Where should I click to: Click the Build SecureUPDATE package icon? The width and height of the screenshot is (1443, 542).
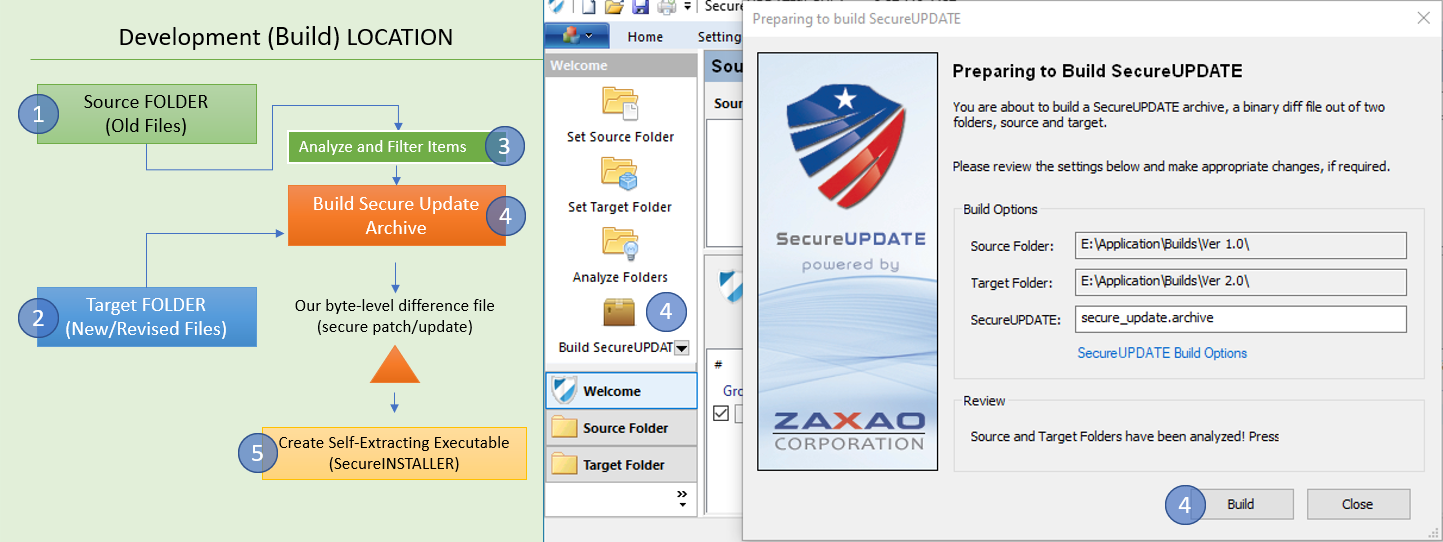(620, 313)
